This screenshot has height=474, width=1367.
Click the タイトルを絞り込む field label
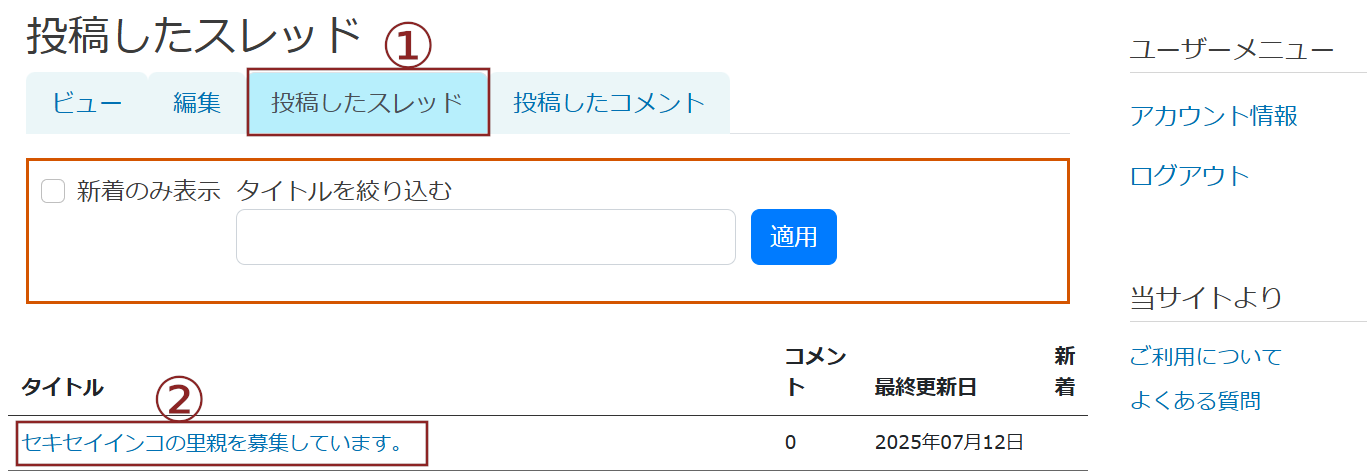click(344, 191)
